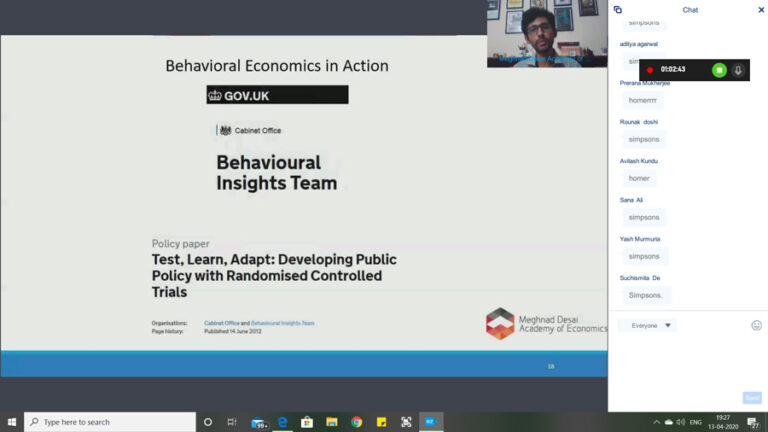
Task: Open the emoji picker in chat
Action: [x=756, y=325]
